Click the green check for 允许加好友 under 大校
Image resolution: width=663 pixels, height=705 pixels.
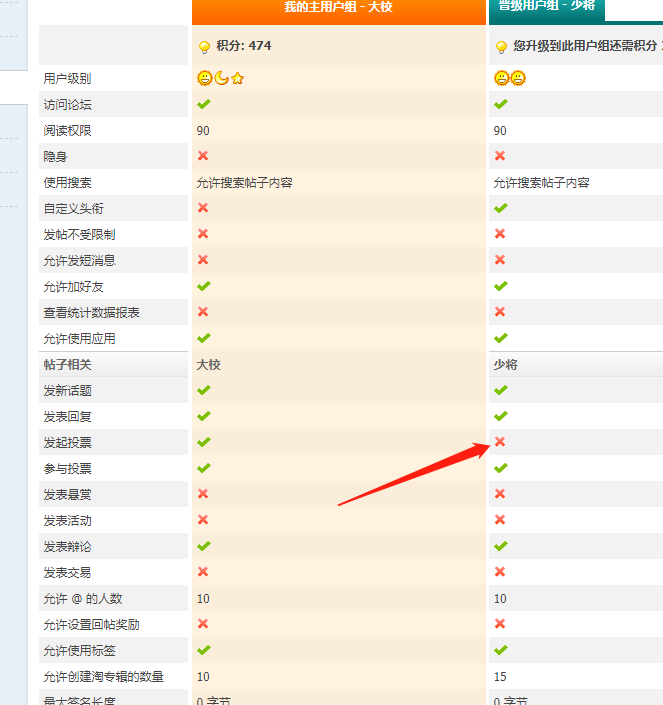[x=204, y=286]
